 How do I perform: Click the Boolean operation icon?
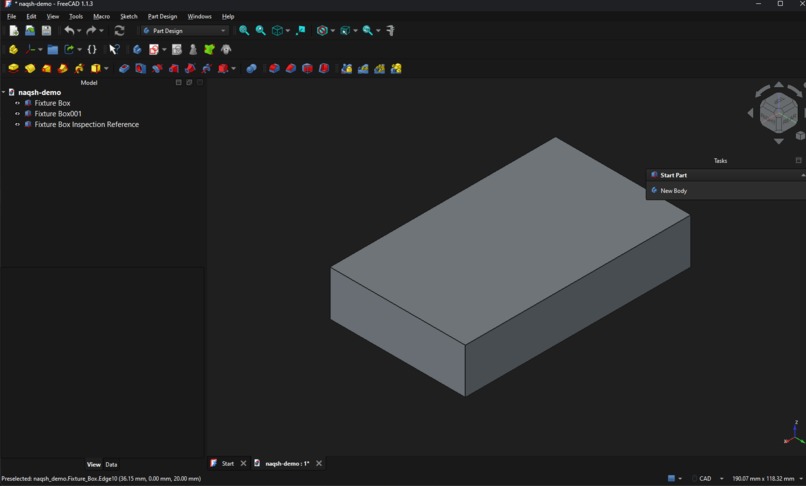[251, 68]
